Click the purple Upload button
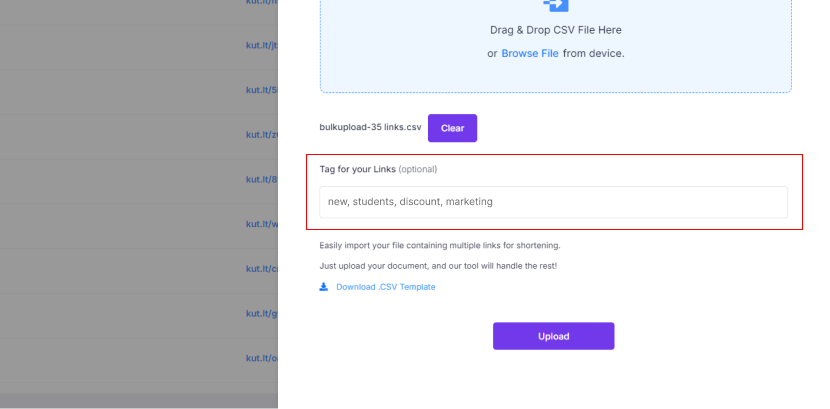Image resolution: width=830 pixels, height=409 pixels. 554,336
